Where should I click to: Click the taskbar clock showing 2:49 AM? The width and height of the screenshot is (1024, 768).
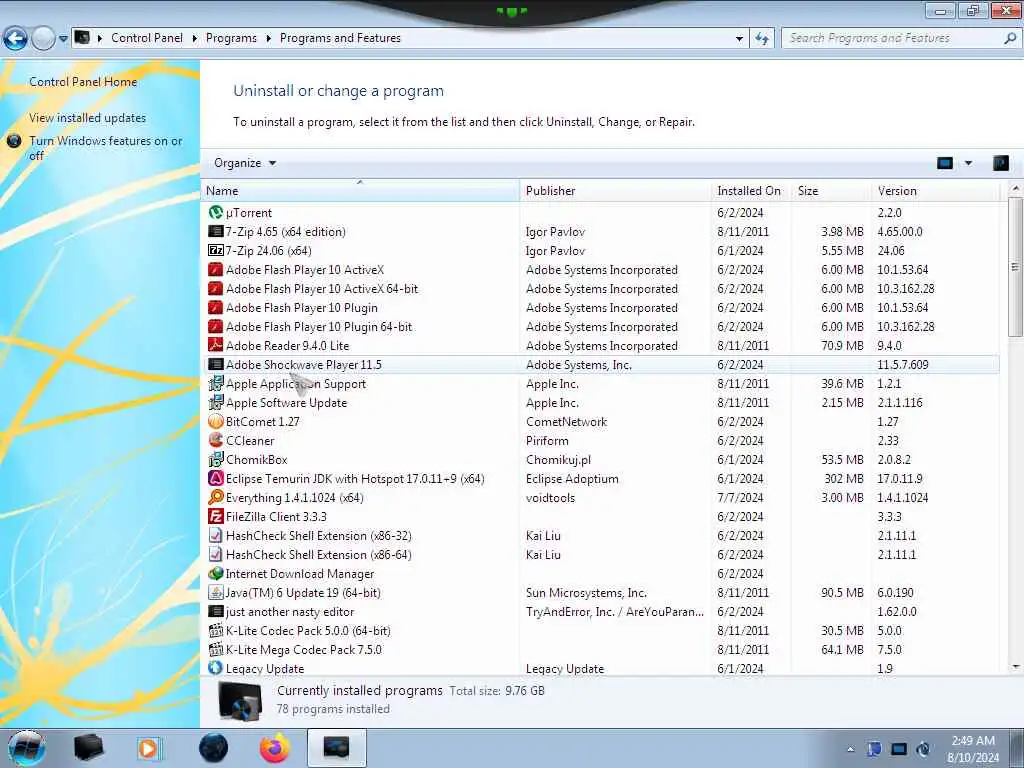972,749
